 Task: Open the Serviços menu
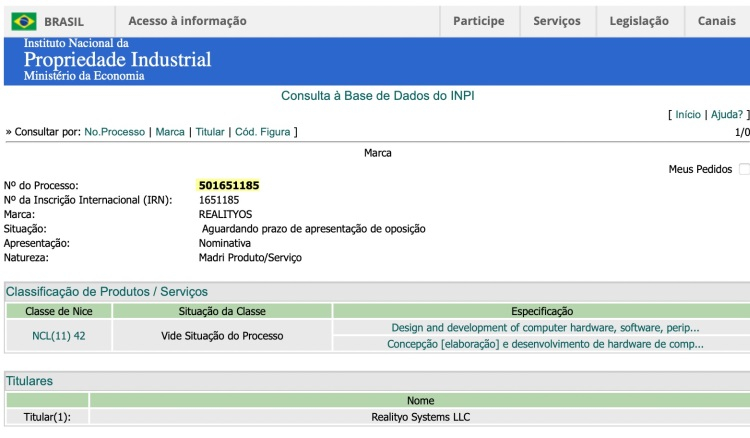coord(557,21)
